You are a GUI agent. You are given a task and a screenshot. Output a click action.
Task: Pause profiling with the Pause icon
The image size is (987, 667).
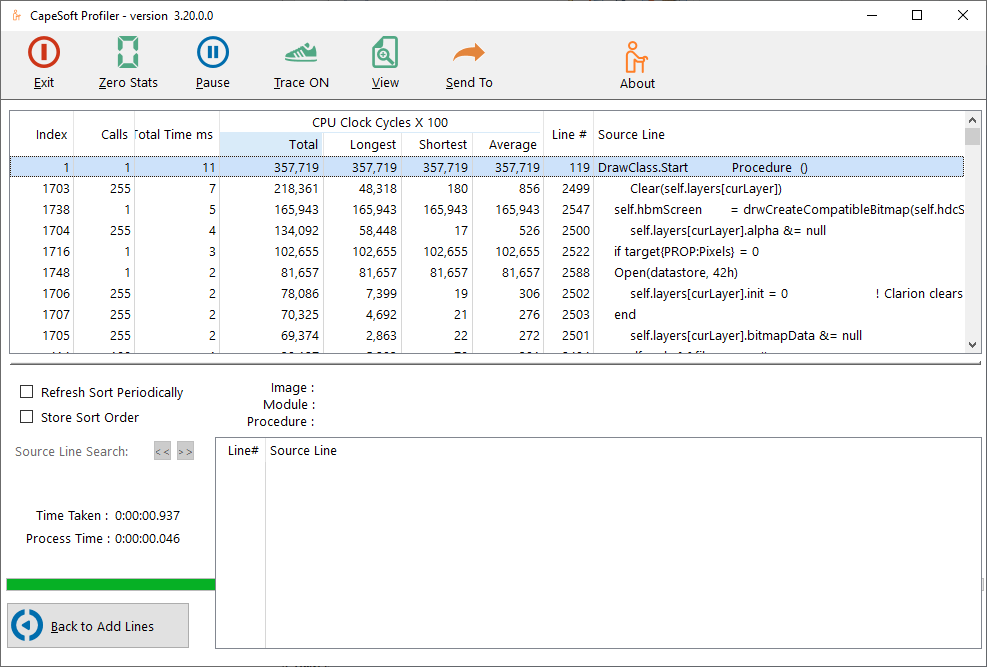click(x=212, y=53)
